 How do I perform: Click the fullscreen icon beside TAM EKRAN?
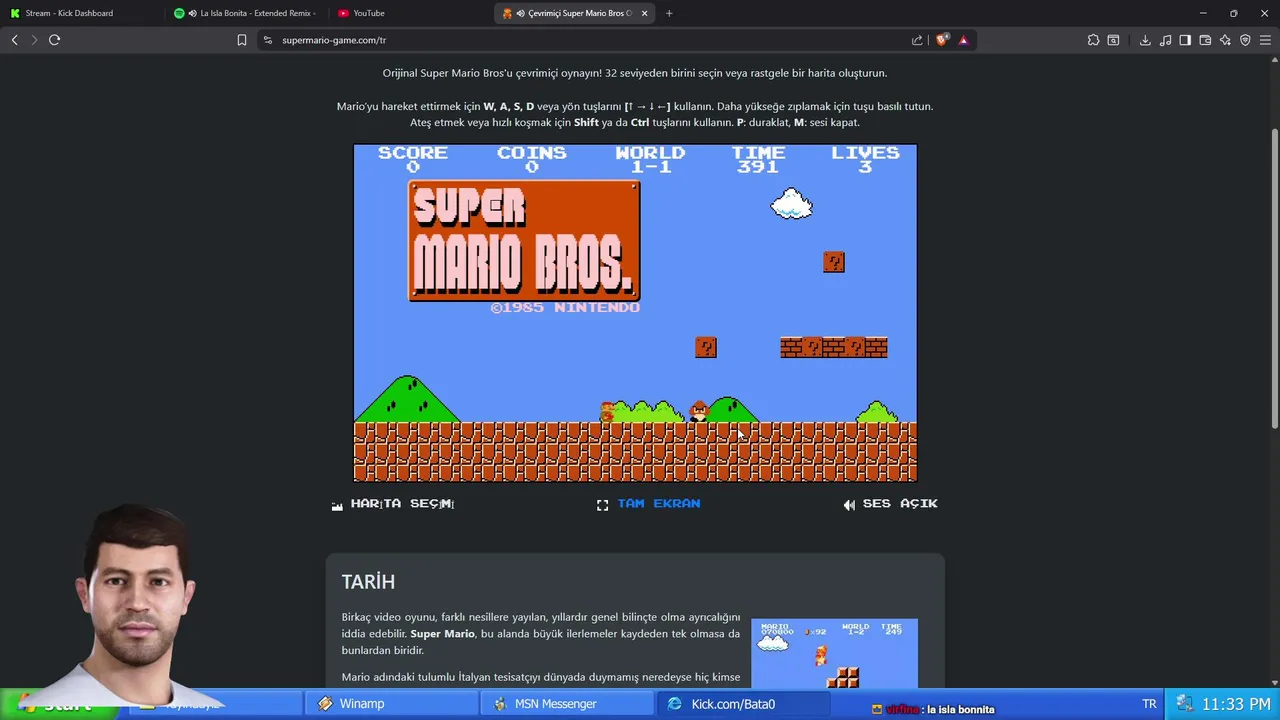602,505
